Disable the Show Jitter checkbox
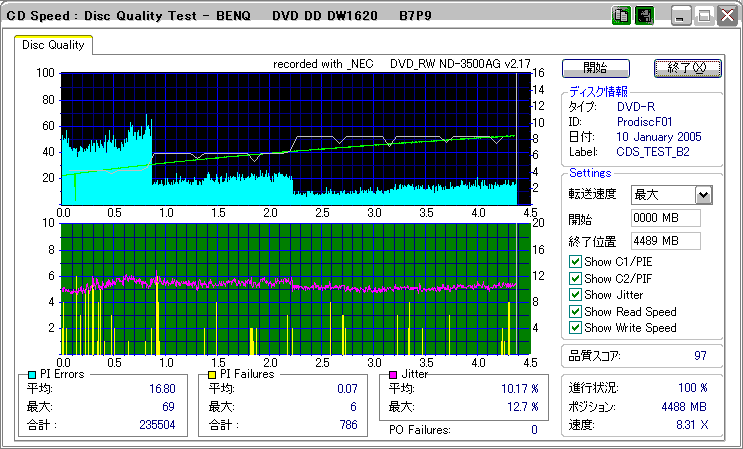The width and height of the screenshot is (743, 449). pyautogui.click(x=575, y=295)
